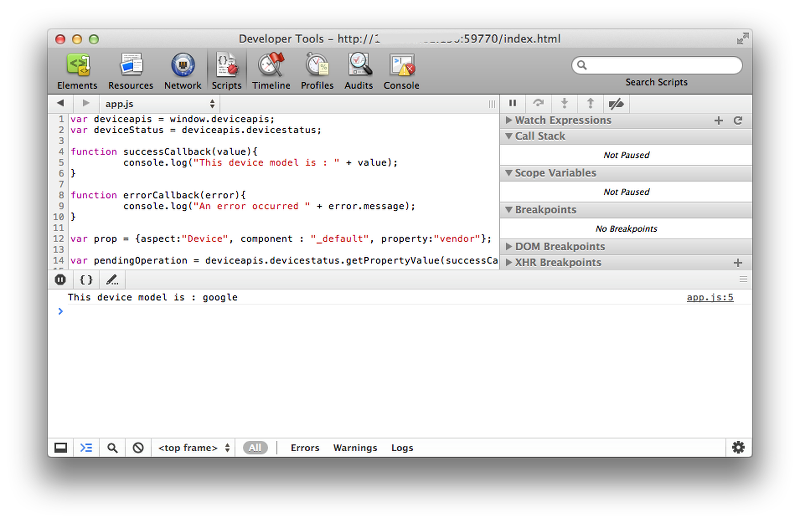The width and height of the screenshot is (800, 523).
Task: Deactivate all breakpoints
Action: (616, 104)
